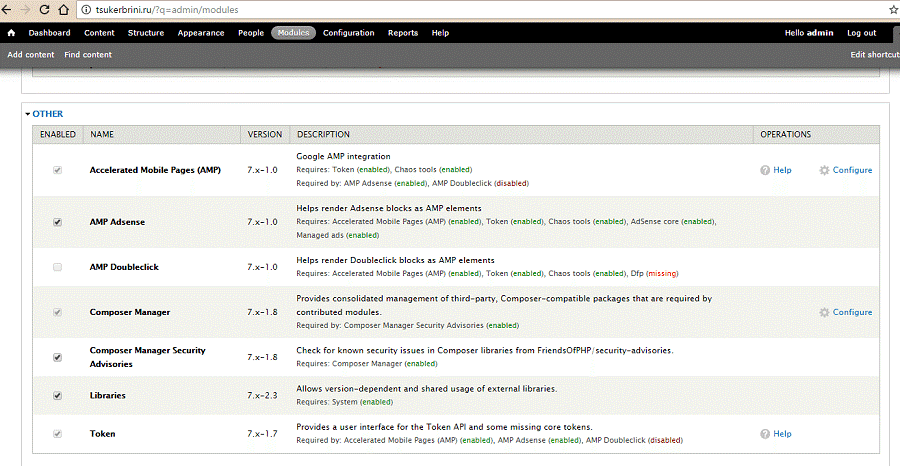
Task: Click the gear icon for Composer Manager
Action: pyautogui.click(x=824, y=312)
